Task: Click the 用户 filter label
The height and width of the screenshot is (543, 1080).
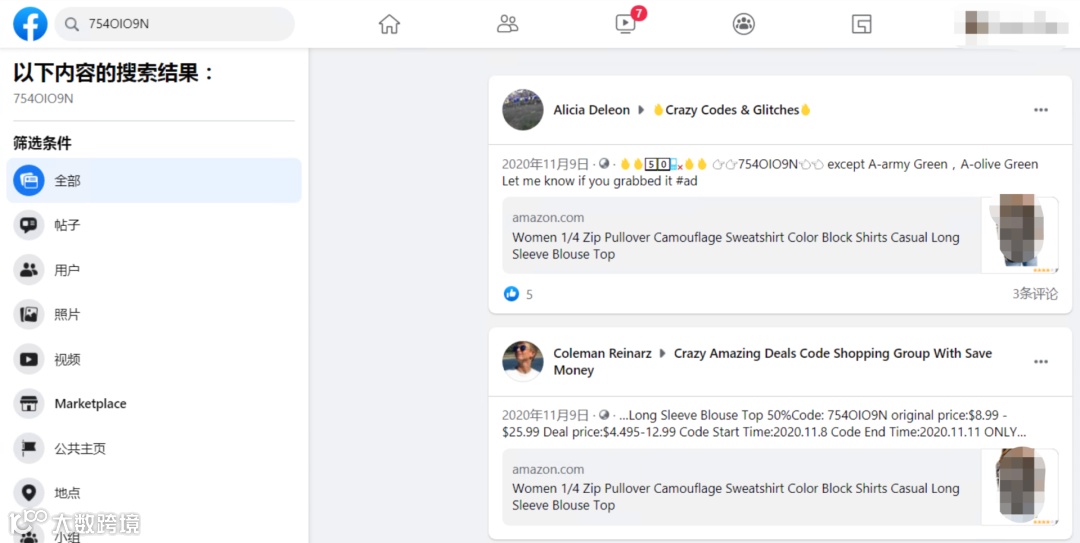Action: click(68, 270)
